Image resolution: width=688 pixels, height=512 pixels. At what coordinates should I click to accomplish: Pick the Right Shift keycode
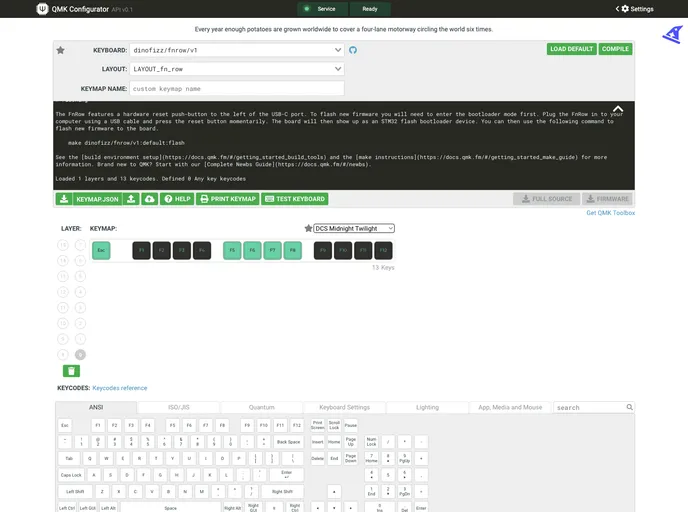282,492
